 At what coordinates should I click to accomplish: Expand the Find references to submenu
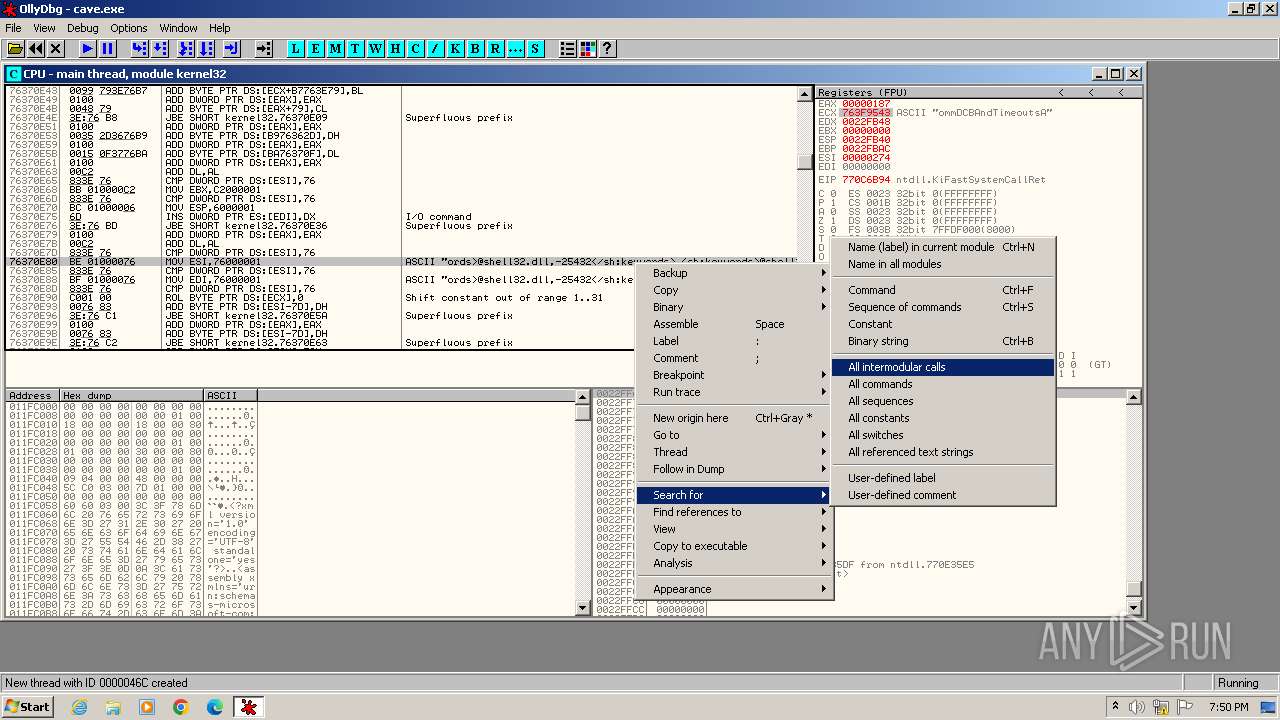point(734,512)
